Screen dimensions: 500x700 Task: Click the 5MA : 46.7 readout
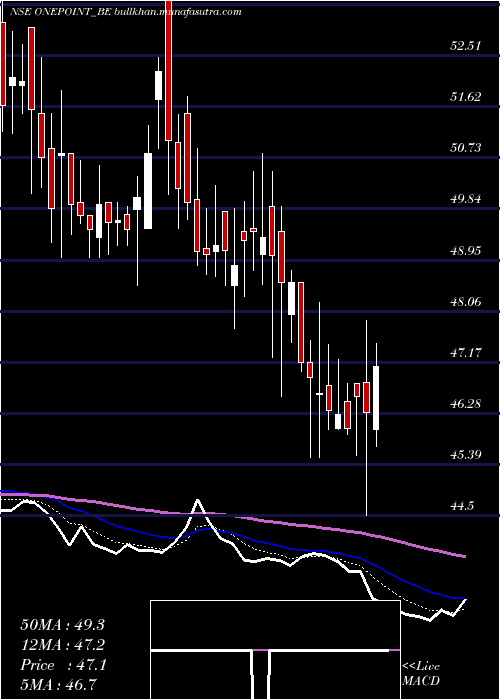pos(58,685)
